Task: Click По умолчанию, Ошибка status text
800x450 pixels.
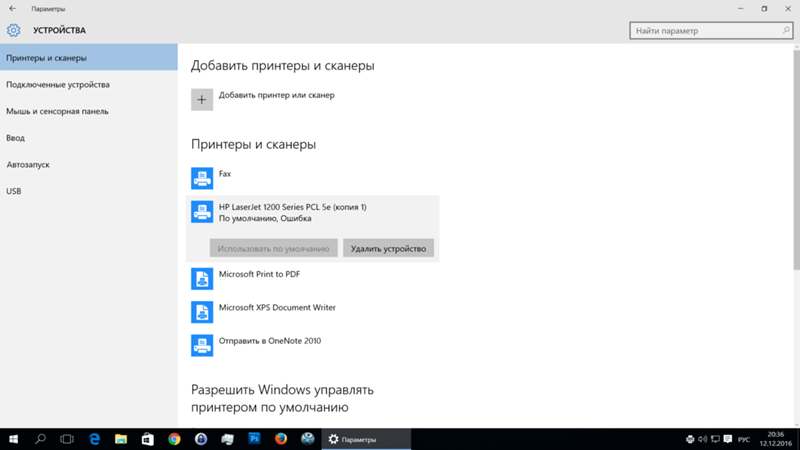Action: (265, 218)
